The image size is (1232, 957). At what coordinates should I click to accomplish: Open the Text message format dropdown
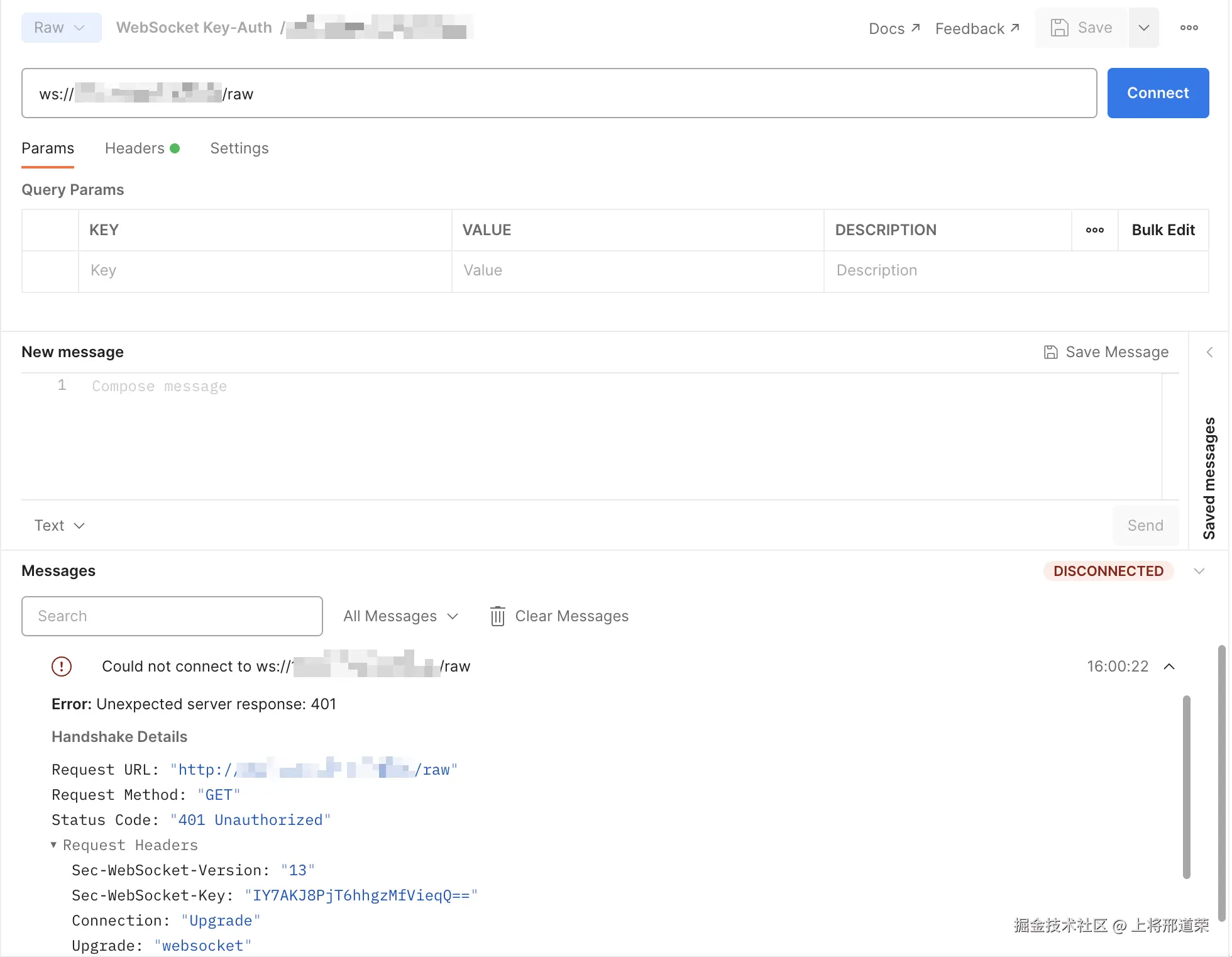click(x=59, y=526)
